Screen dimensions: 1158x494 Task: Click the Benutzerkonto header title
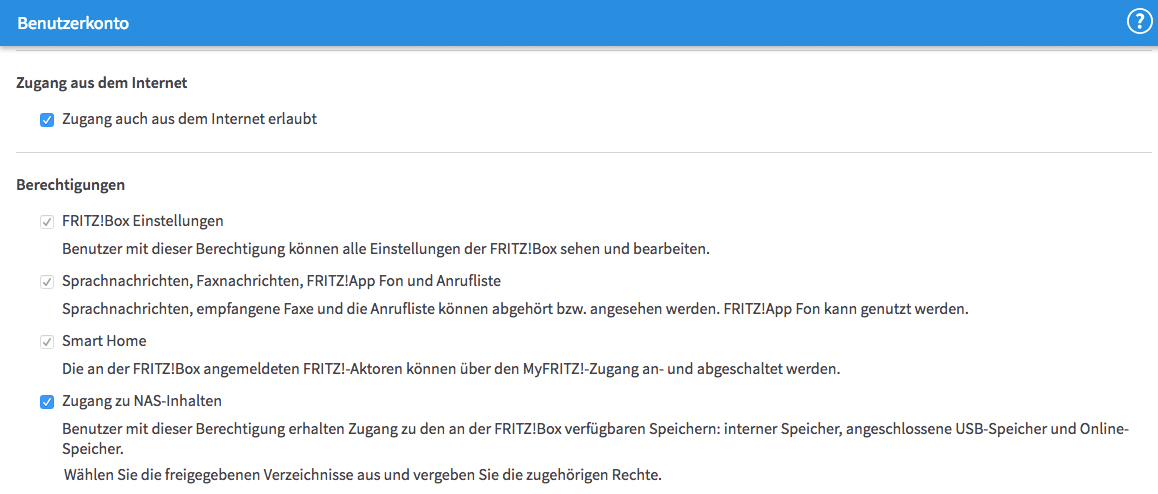pos(73,24)
